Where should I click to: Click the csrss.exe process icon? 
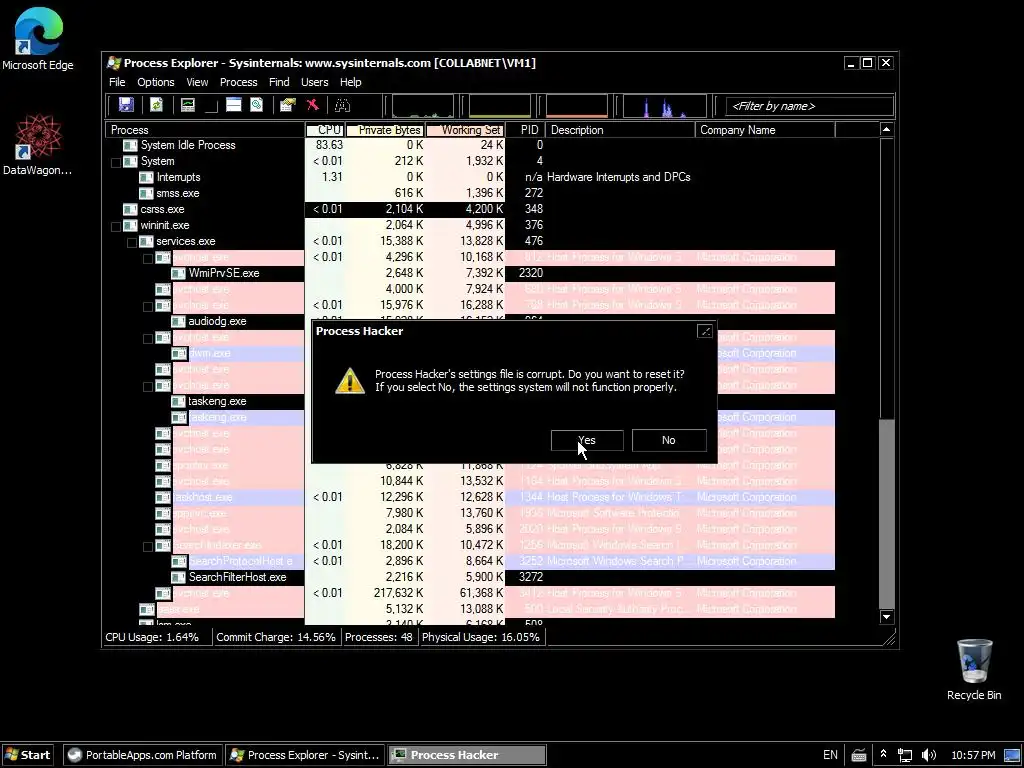pos(131,209)
